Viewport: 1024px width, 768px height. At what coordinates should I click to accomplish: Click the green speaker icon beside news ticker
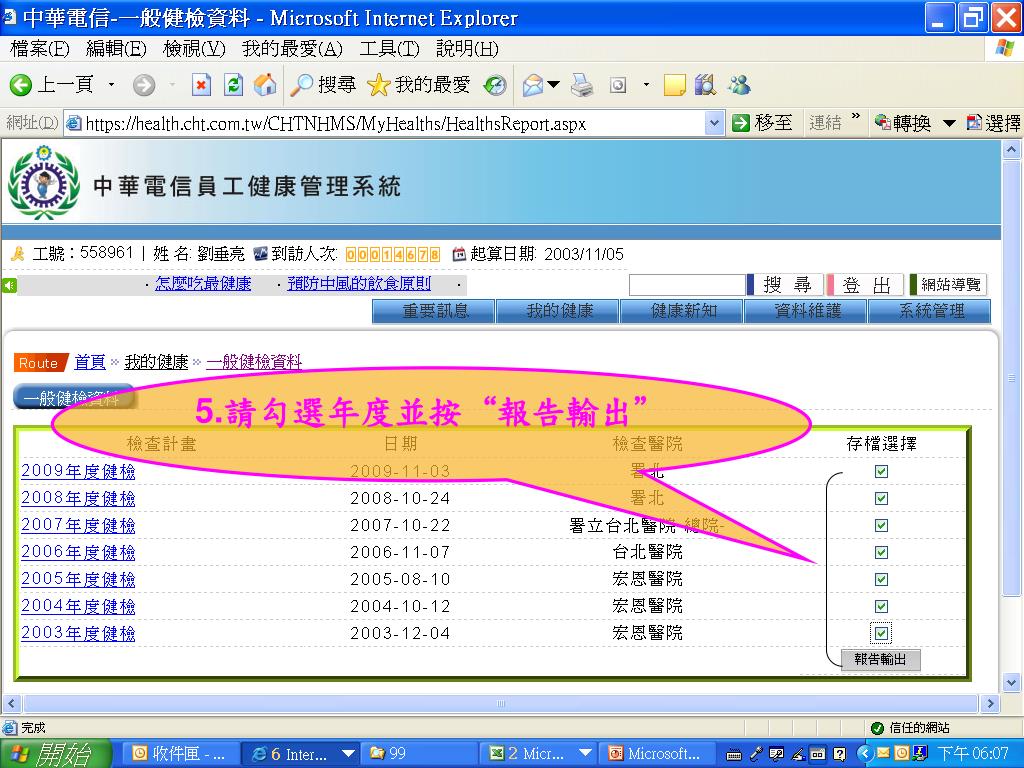9,285
